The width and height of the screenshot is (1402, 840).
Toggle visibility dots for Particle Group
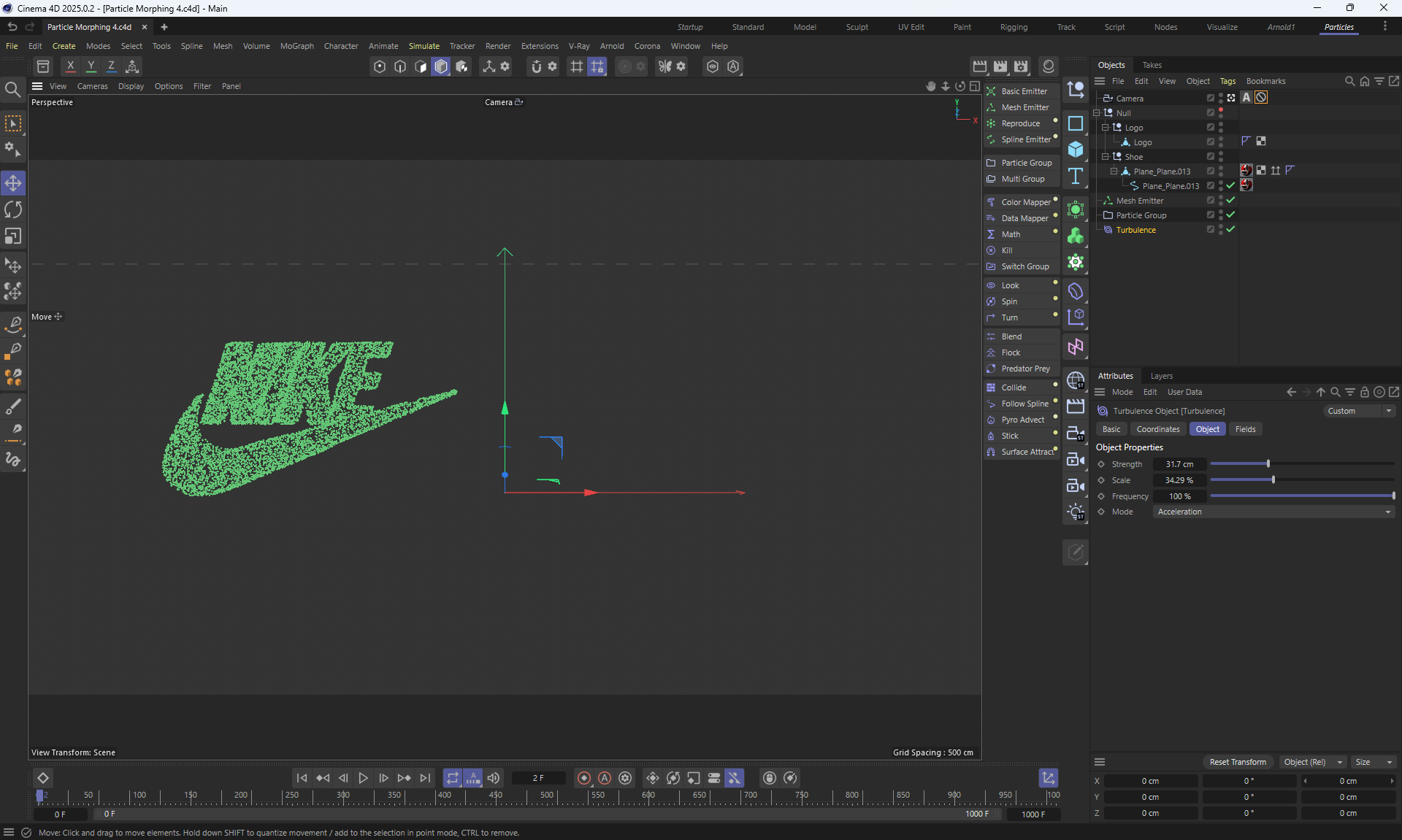point(1221,215)
